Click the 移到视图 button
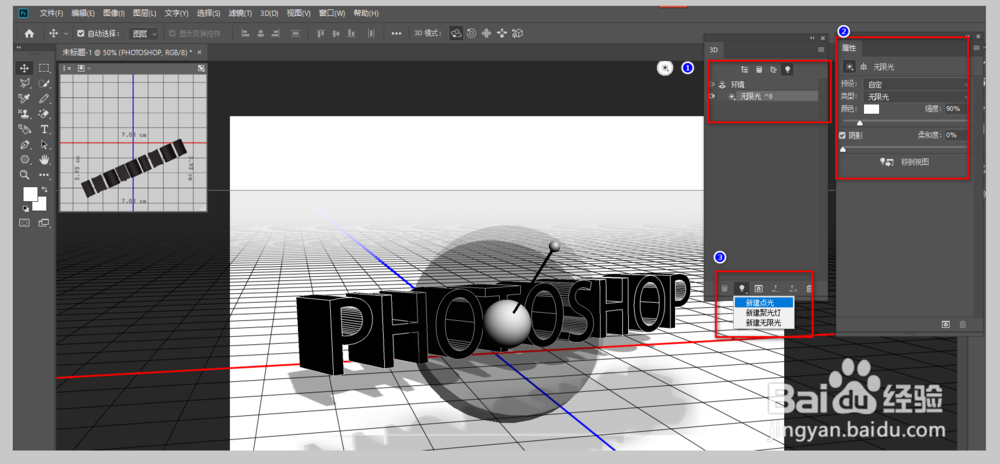Viewport: 1000px width, 464px height. pos(905,163)
